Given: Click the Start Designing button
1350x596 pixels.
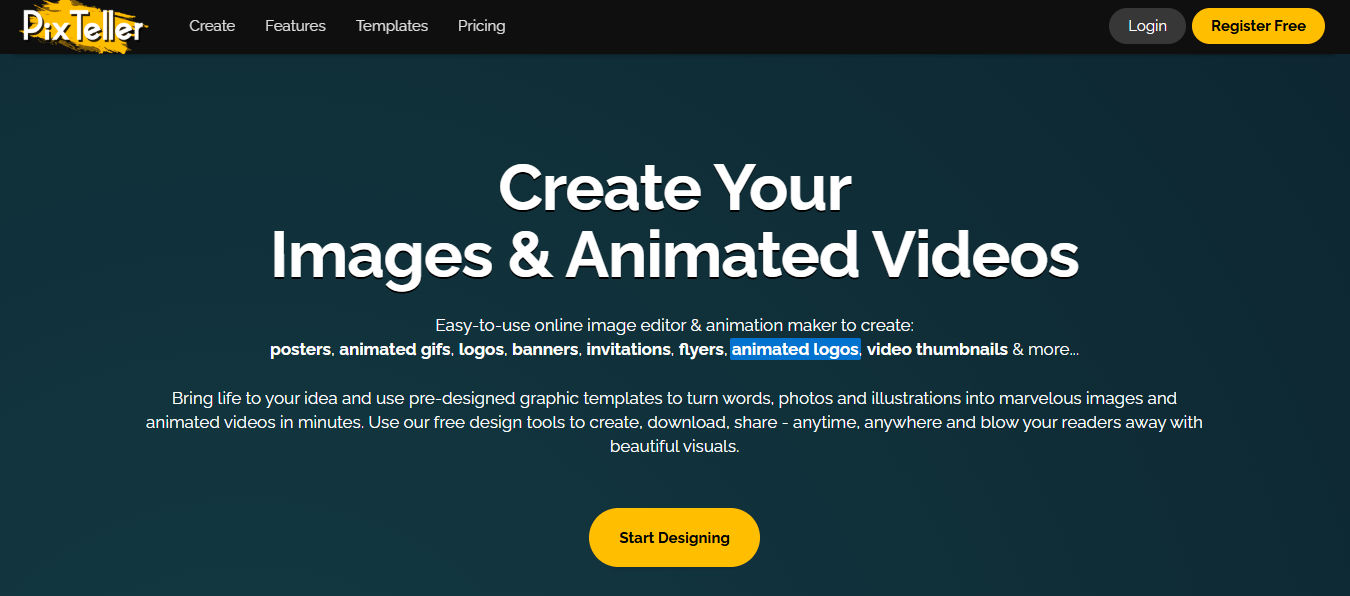Looking at the screenshot, I should pyautogui.click(x=674, y=537).
